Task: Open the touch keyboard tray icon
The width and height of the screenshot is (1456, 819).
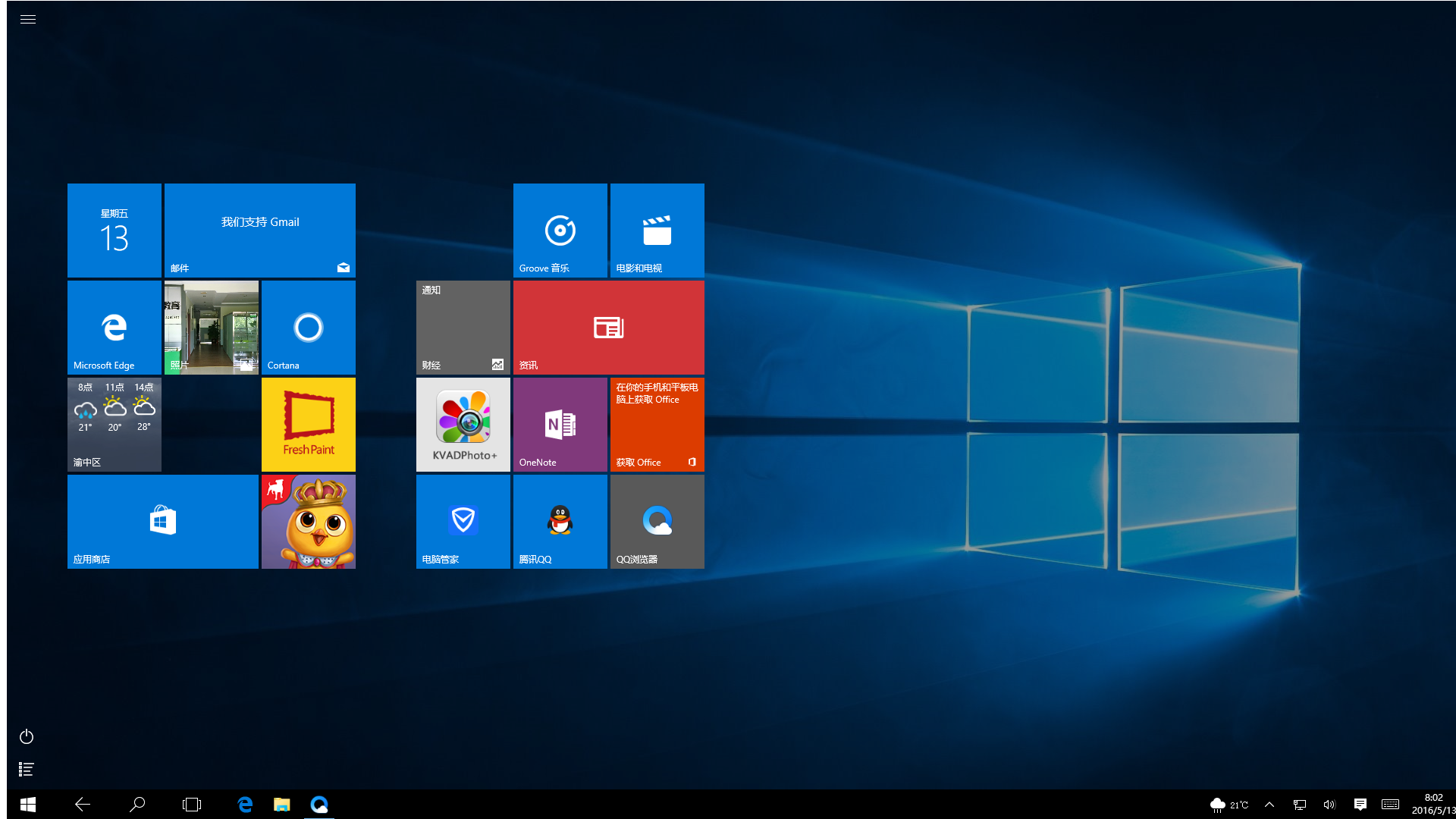Action: (1390, 805)
